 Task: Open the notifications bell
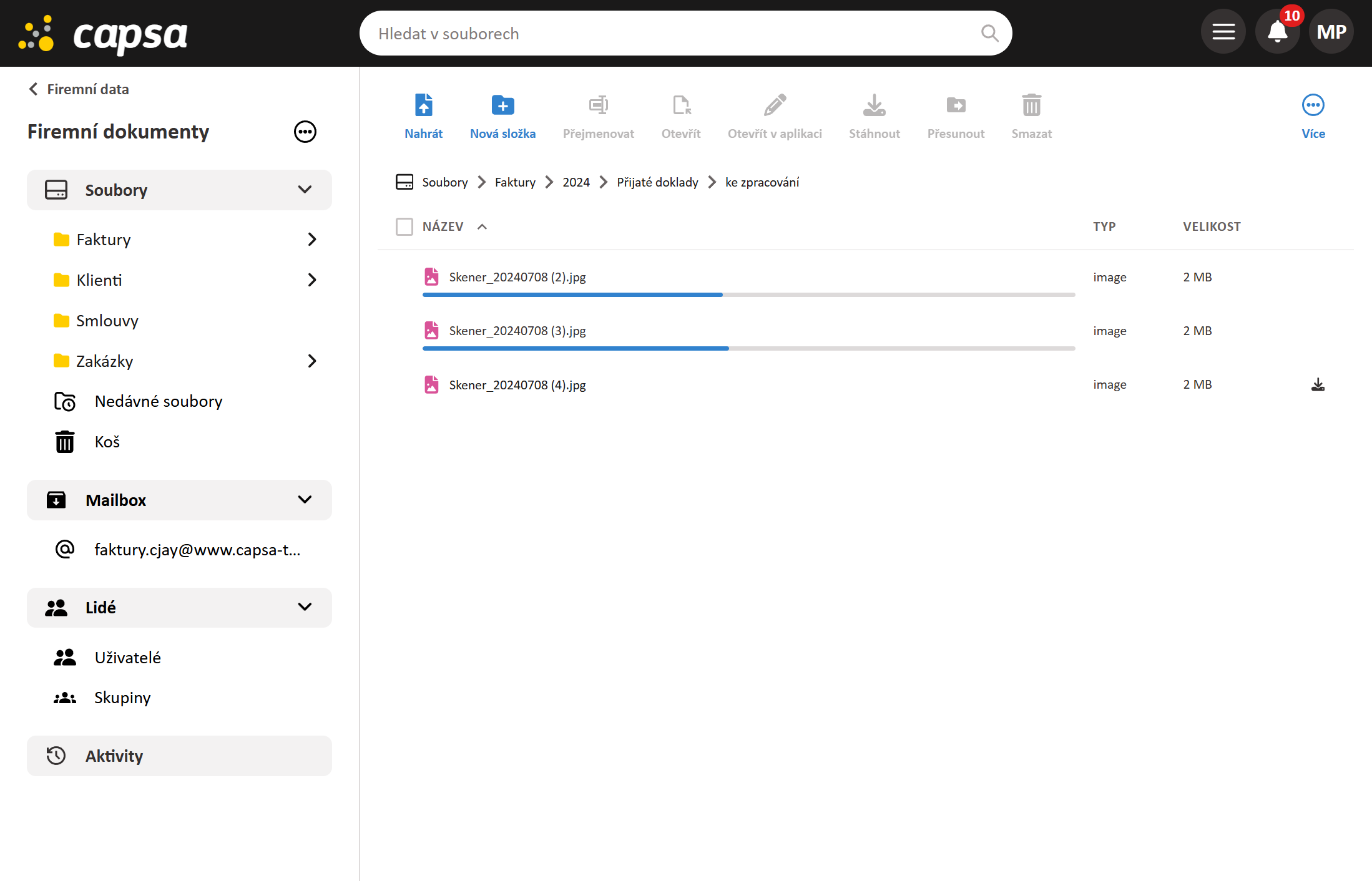click(x=1277, y=32)
